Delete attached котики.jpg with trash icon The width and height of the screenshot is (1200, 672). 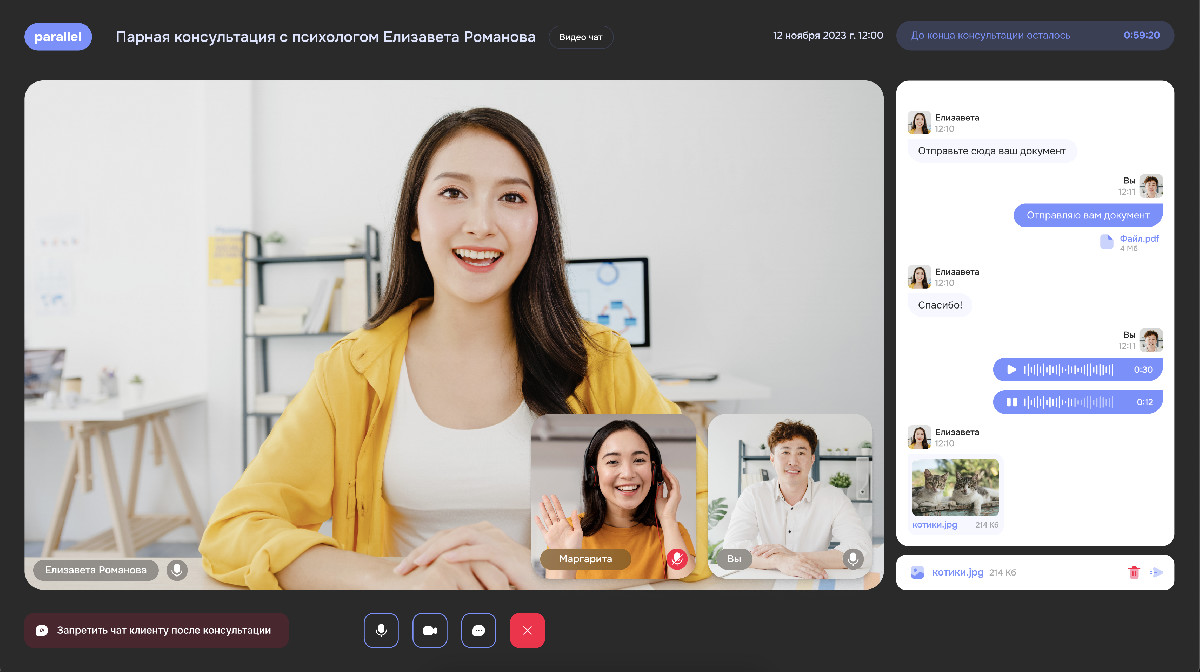click(x=1134, y=572)
